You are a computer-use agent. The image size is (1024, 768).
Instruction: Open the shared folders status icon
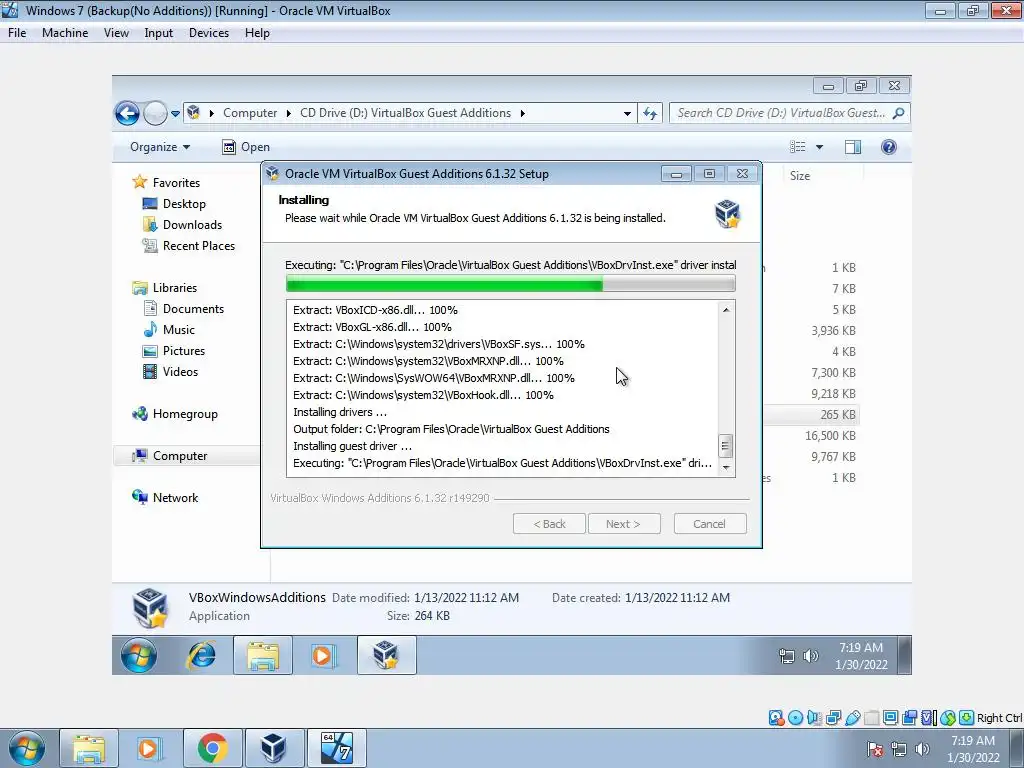[871, 718]
